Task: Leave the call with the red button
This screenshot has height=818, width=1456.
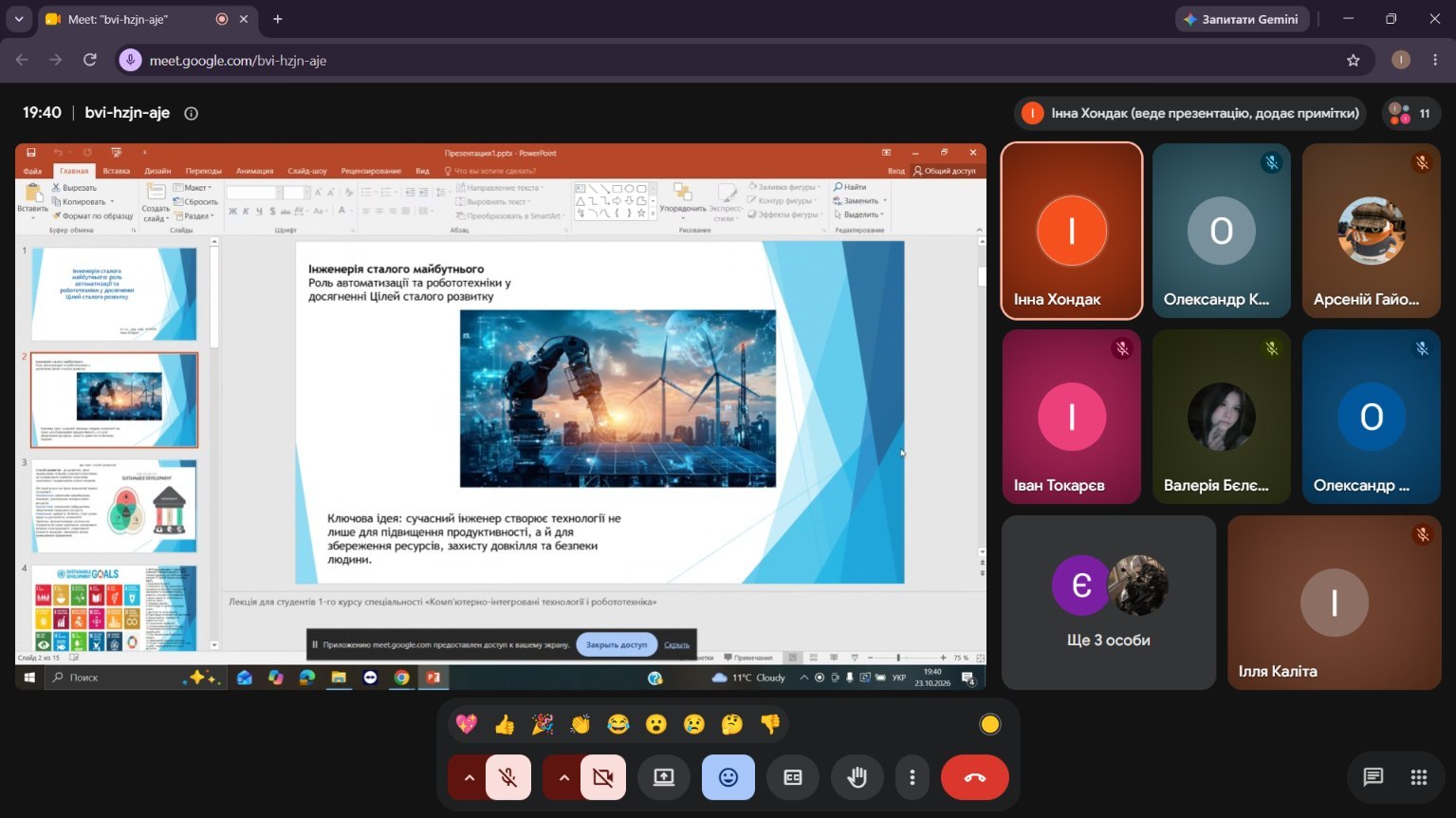Action: (x=975, y=778)
